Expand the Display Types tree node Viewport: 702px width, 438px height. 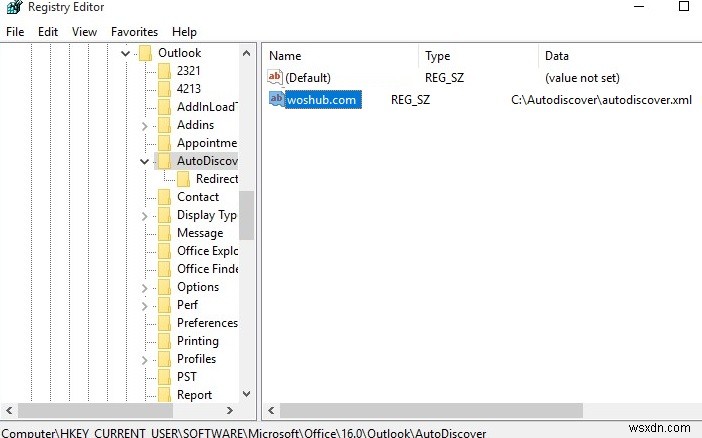[x=145, y=216]
